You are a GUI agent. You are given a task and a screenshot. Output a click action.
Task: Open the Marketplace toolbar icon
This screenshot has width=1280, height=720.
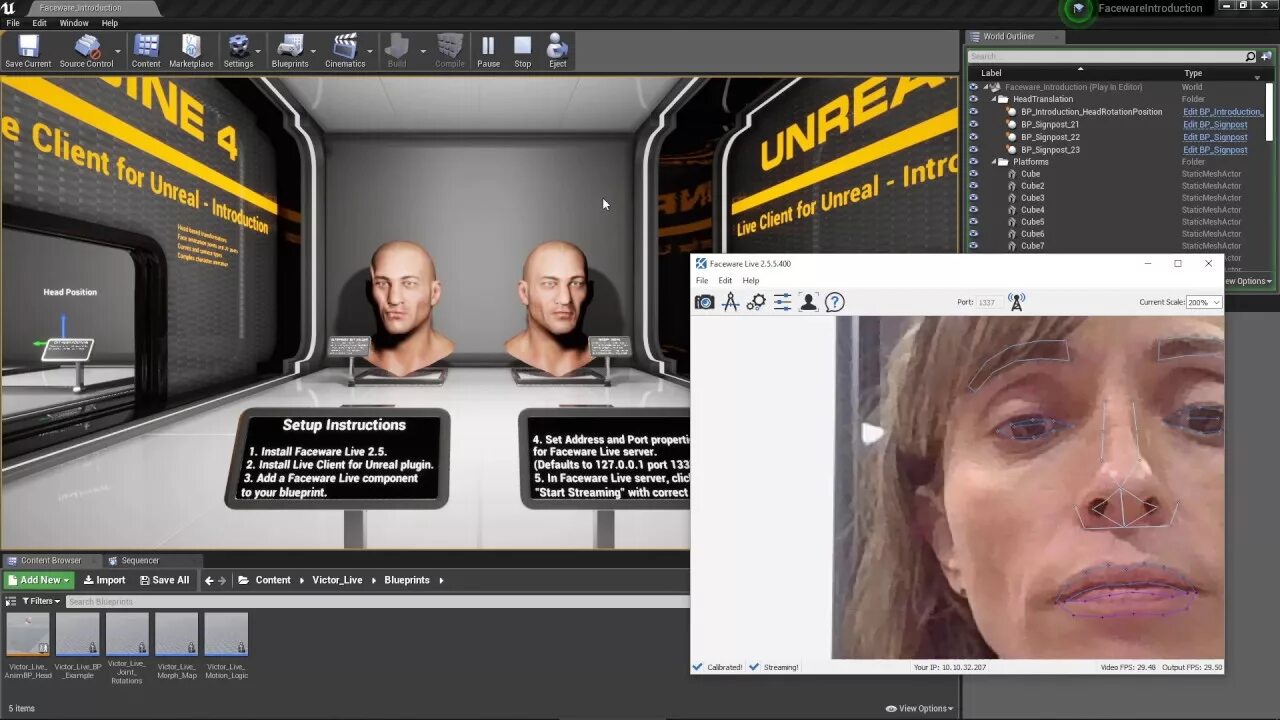(191, 51)
